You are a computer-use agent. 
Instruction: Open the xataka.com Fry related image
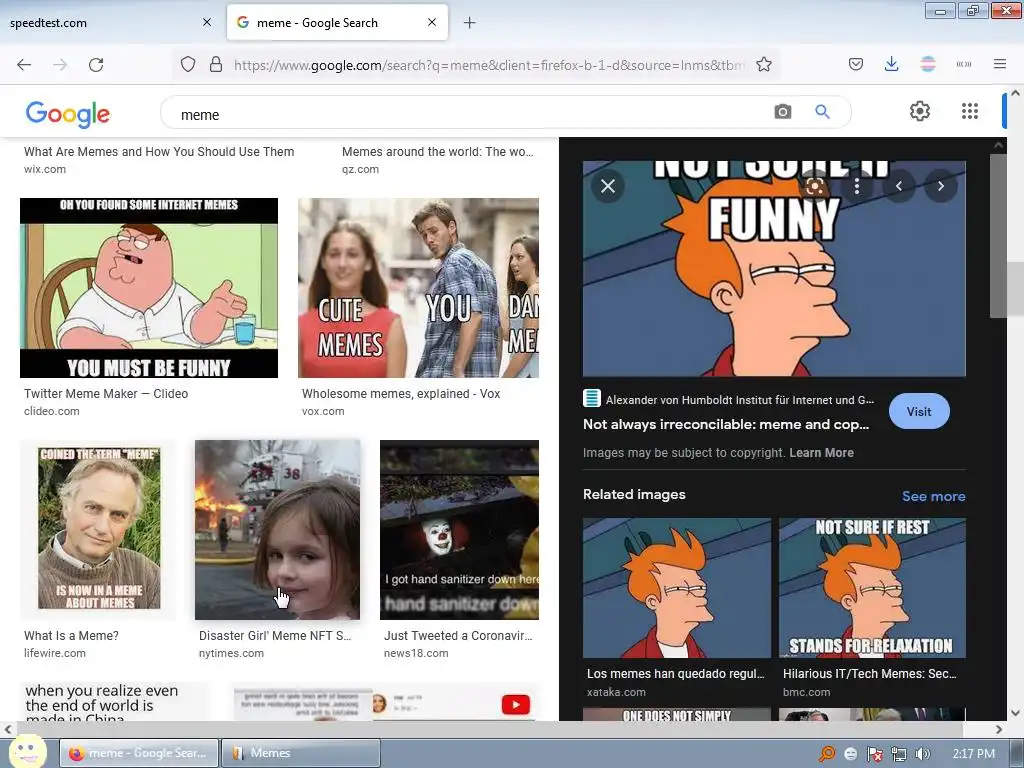[x=677, y=588]
